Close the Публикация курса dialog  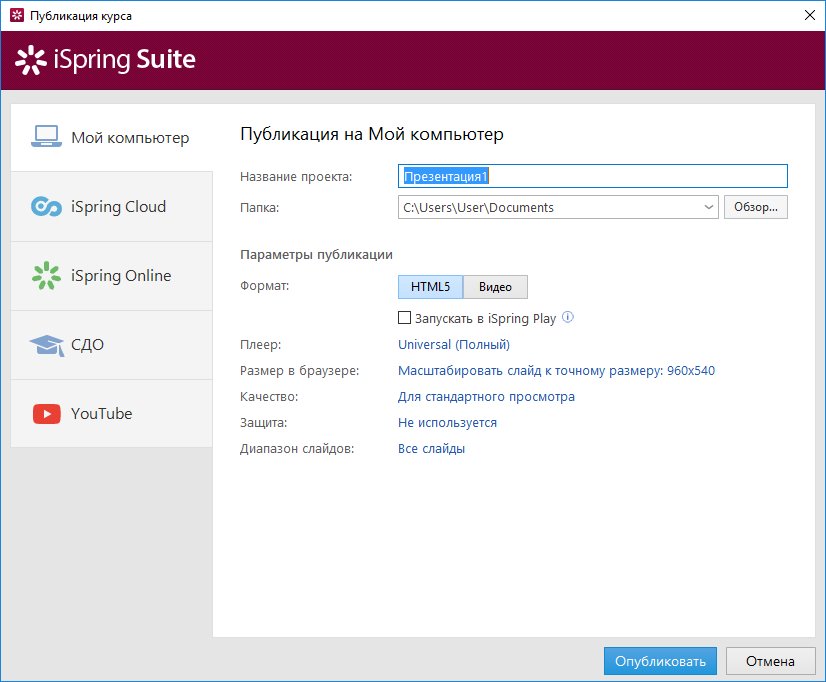click(810, 15)
